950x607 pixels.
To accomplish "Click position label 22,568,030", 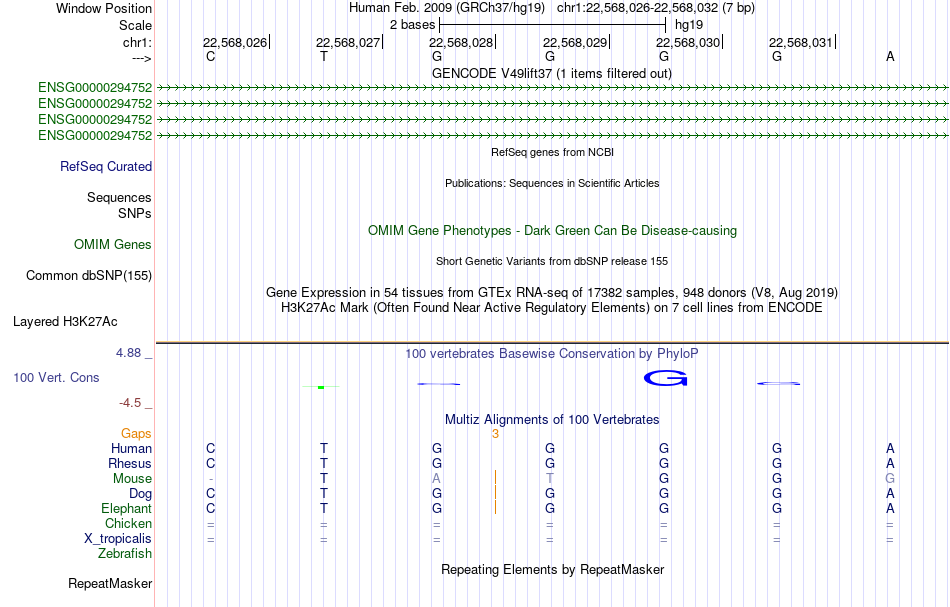I will click(x=688, y=42).
